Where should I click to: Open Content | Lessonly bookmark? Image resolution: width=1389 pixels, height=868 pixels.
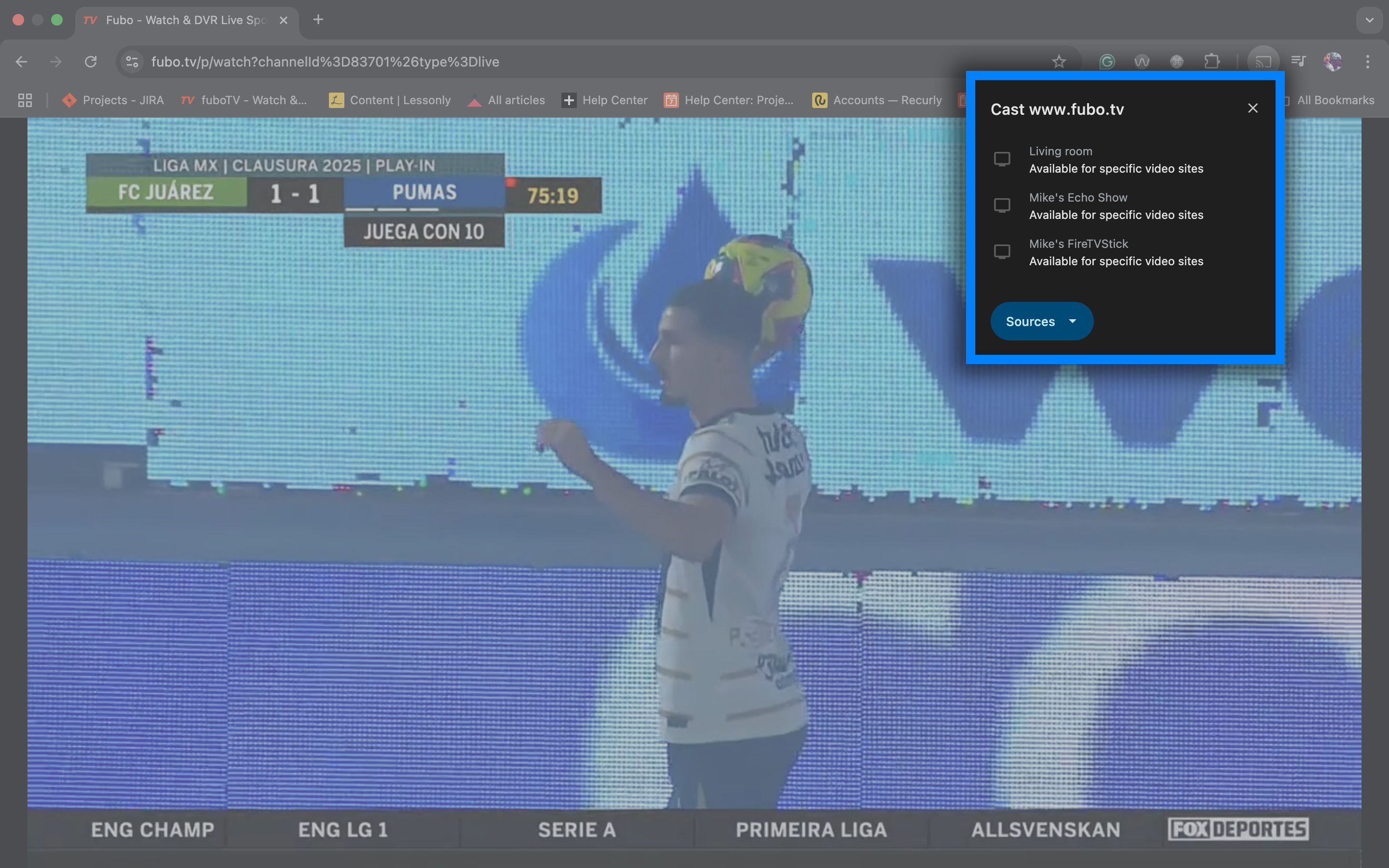390,100
